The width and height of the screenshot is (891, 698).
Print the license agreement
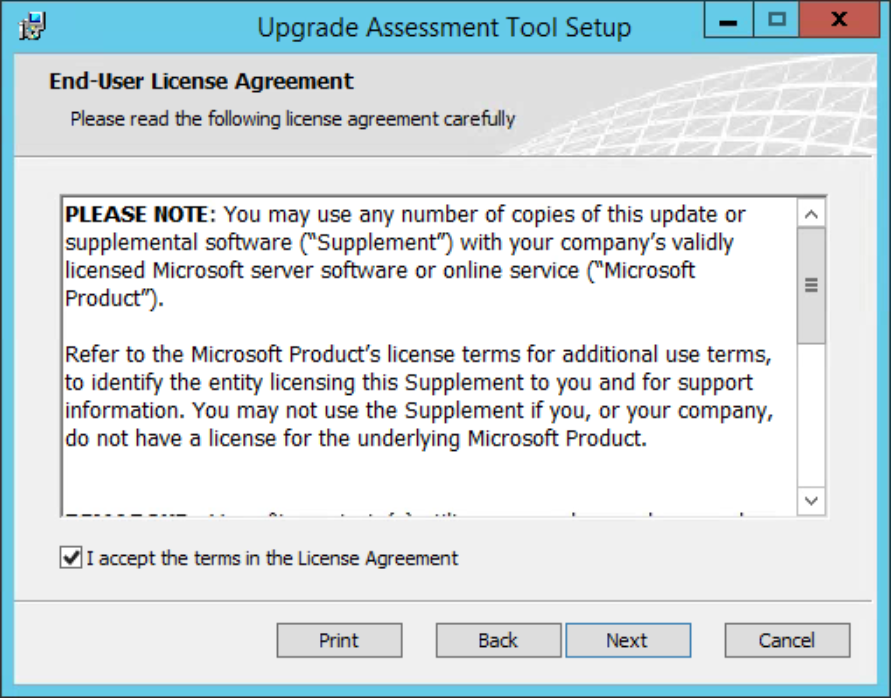click(x=339, y=641)
